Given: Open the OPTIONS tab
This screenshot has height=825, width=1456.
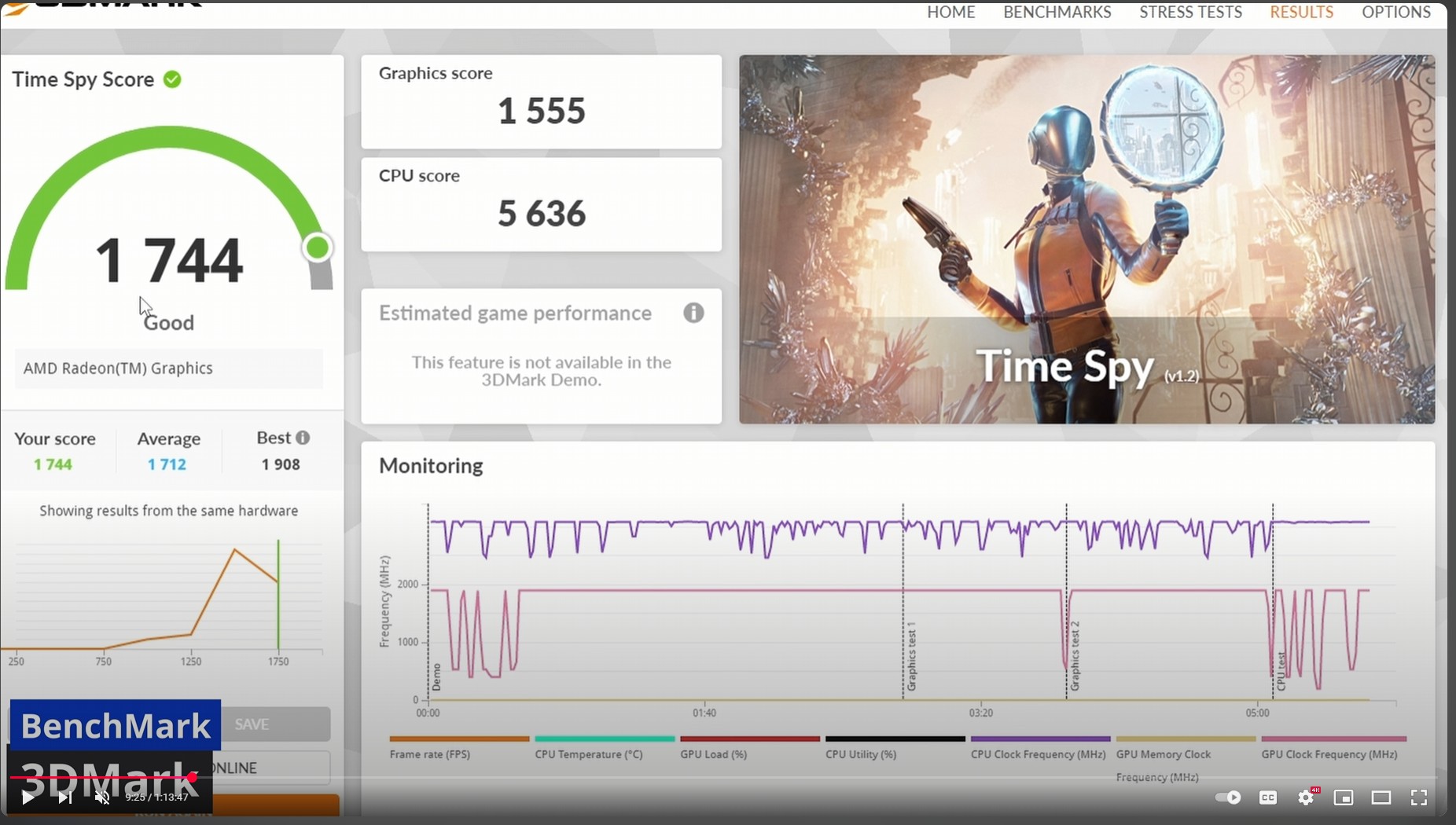Looking at the screenshot, I should pos(1395,12).
